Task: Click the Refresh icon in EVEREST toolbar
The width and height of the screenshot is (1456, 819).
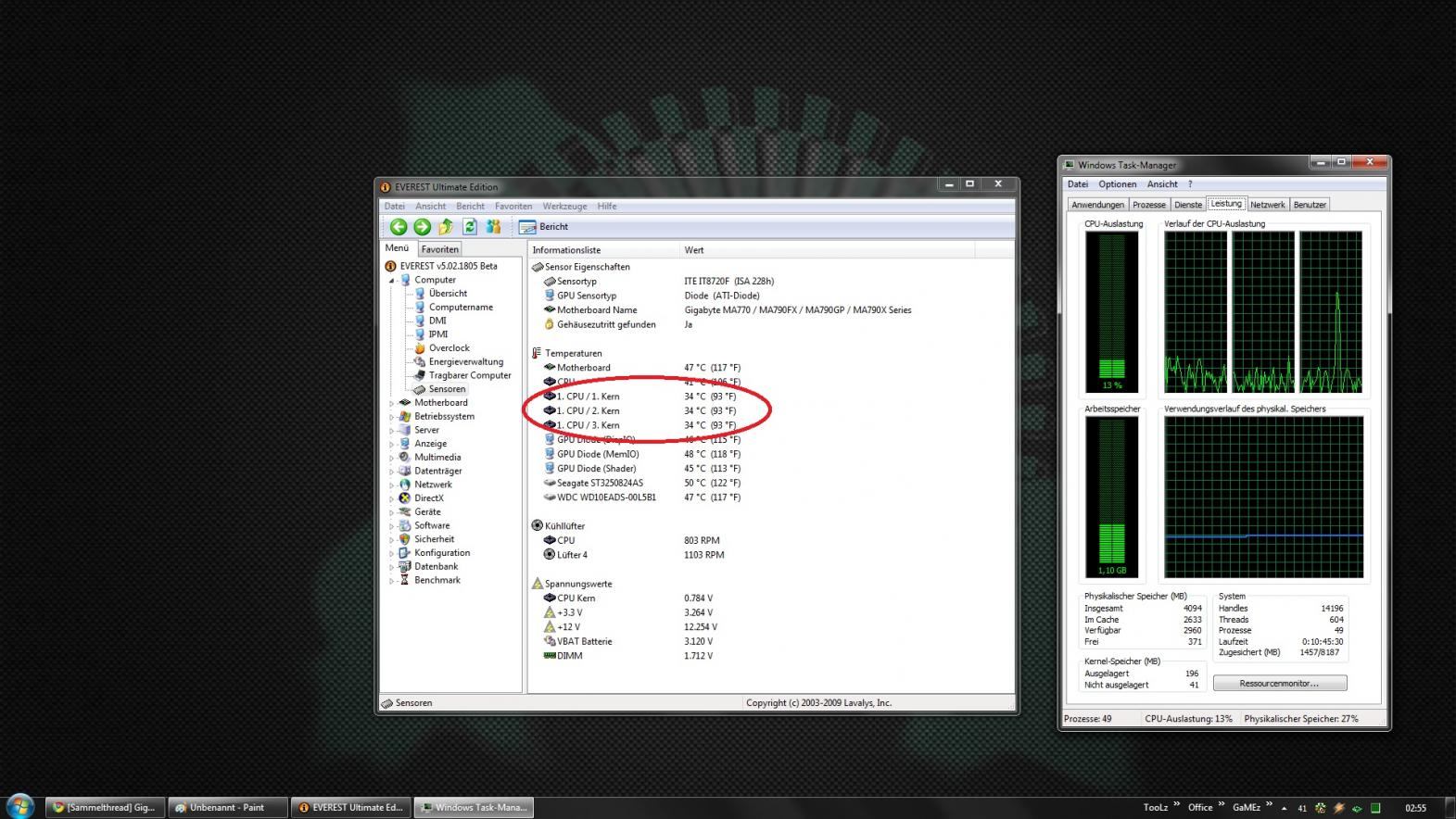Action: coord(470,227)
